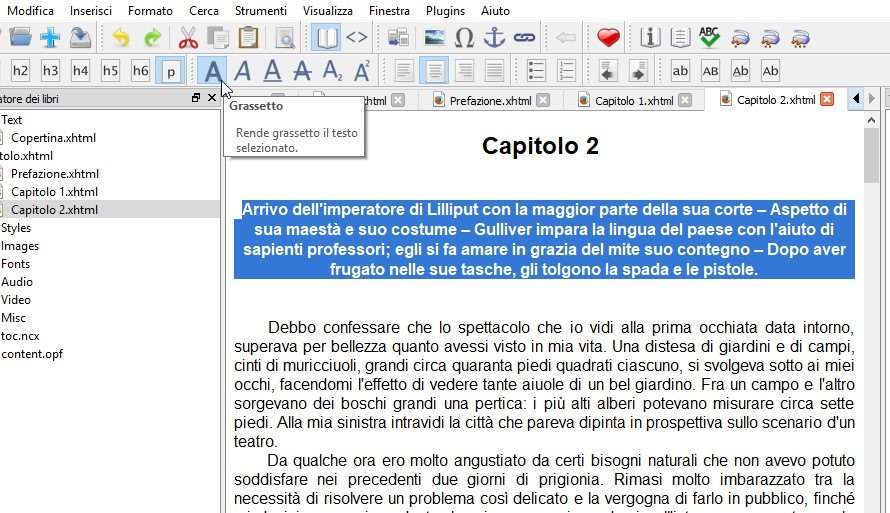Click the save icon
This screenshot has height=513, width=890.
(80, 38)
